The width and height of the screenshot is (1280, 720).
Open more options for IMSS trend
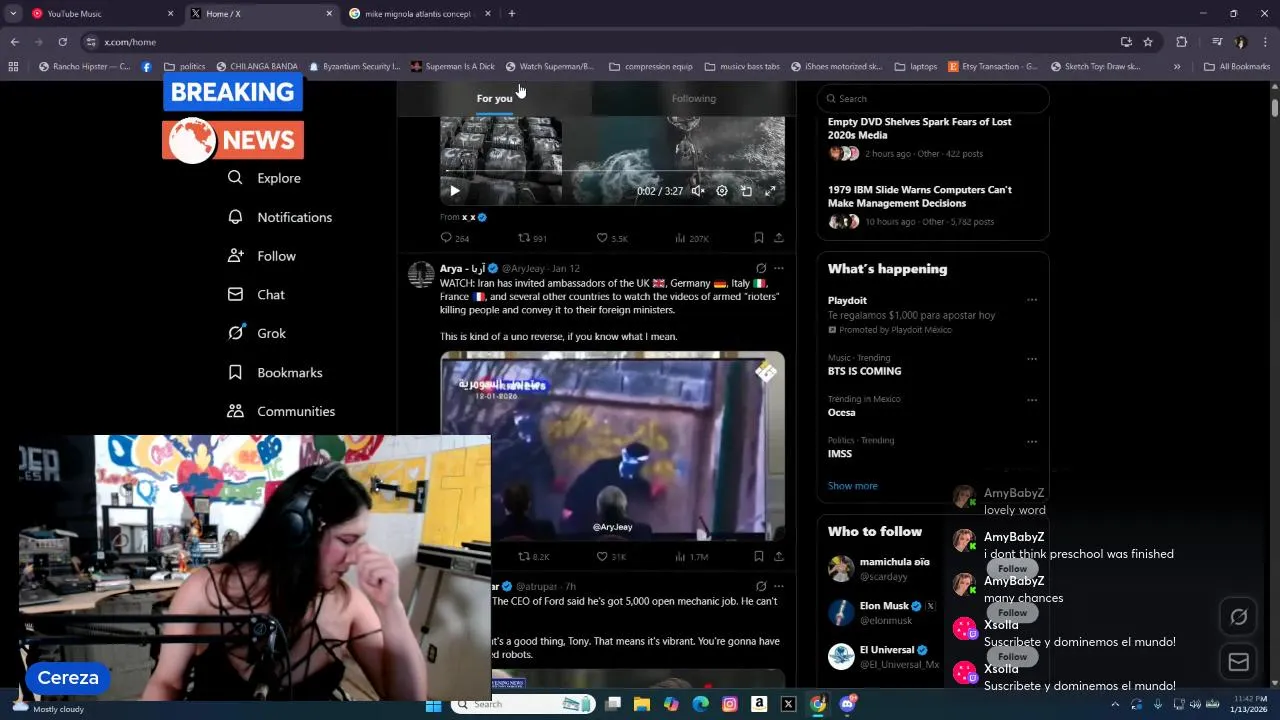[x=1032, y=441]
